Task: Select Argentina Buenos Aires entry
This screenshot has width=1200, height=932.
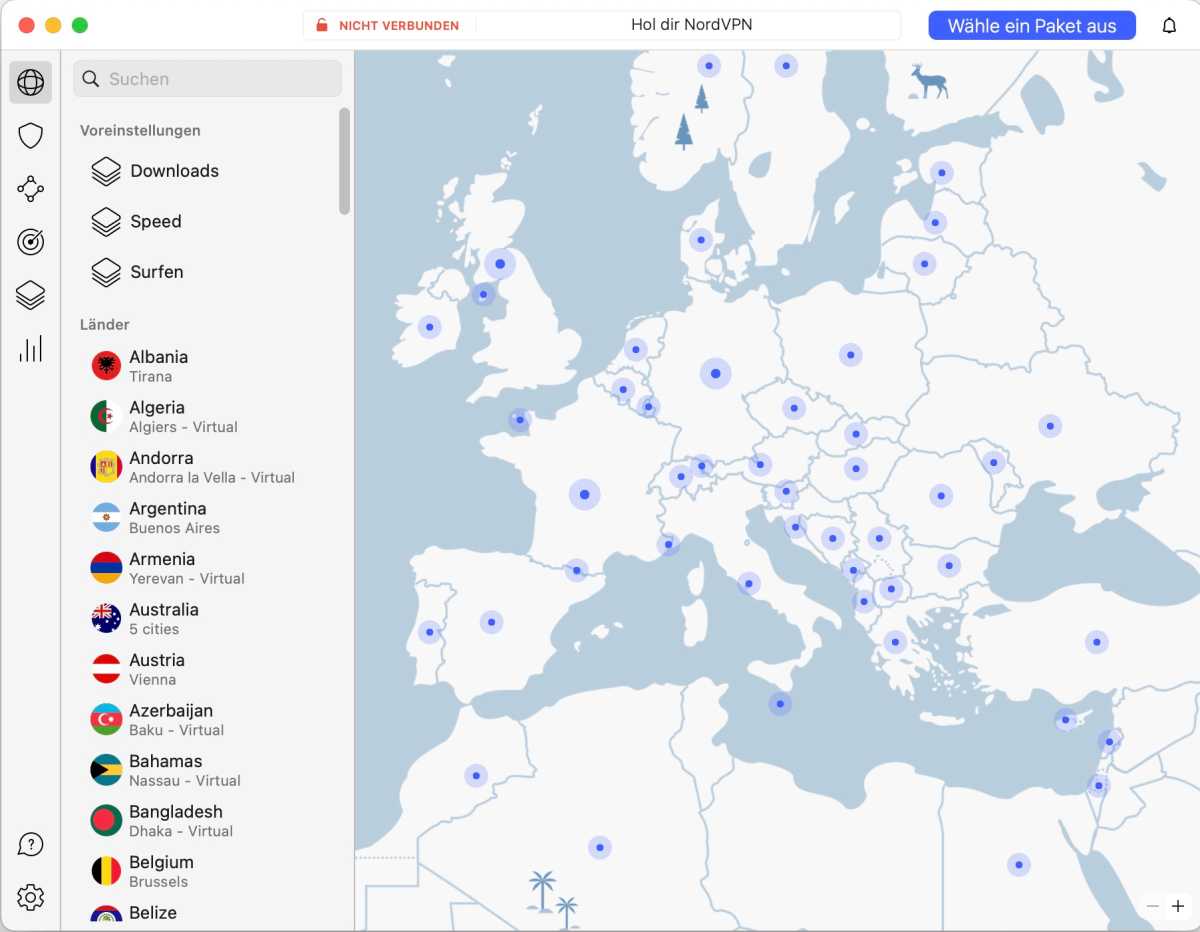Action: point(208,517)
